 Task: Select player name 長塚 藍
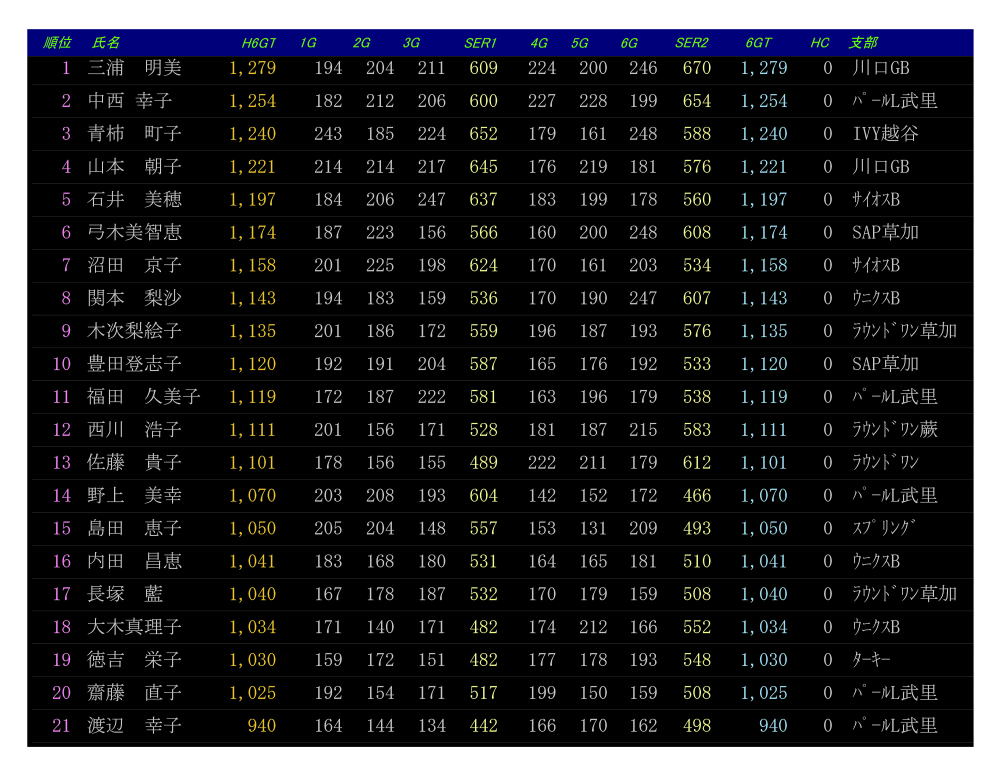[125, 594]
